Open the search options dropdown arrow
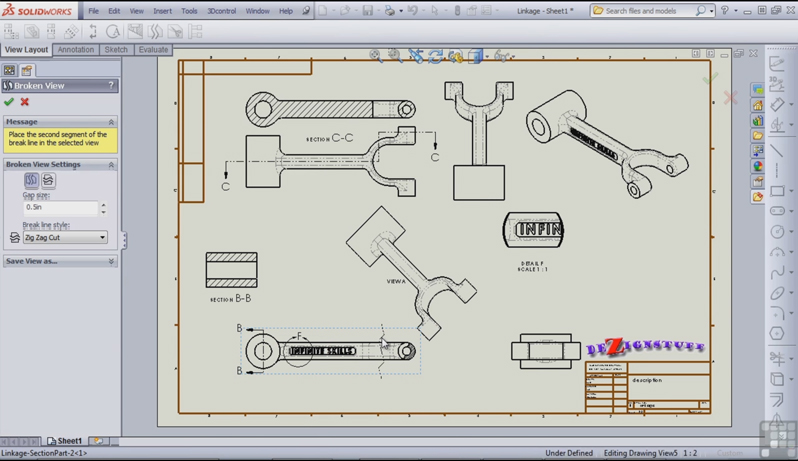The width and height of the screenshot is (798, 461). pyautogui.click(x=711, y=11)
